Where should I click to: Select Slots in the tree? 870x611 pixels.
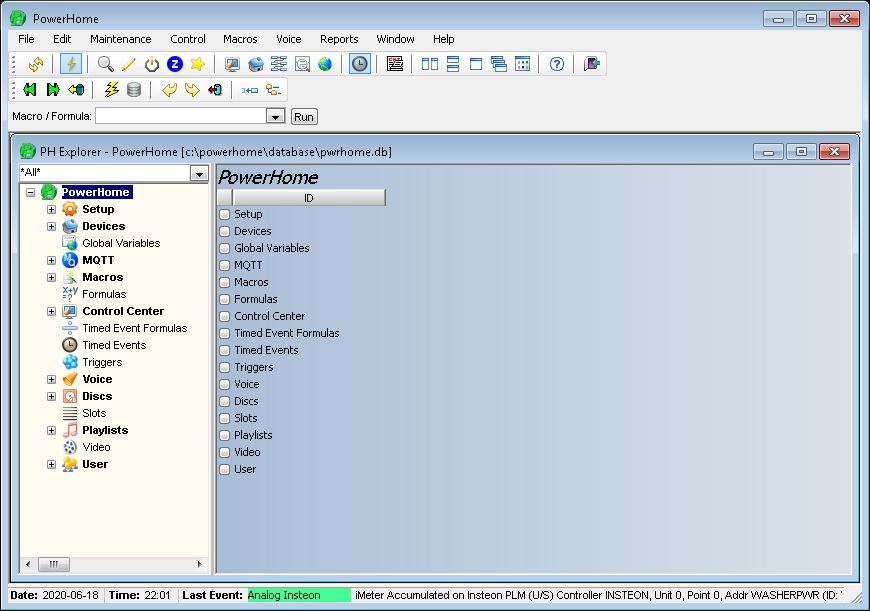click(x=94, y=413)
